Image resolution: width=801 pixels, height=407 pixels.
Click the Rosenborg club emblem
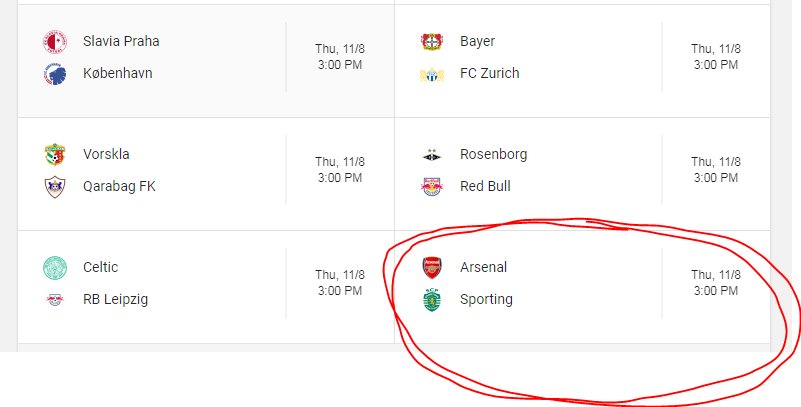[432, 155]
